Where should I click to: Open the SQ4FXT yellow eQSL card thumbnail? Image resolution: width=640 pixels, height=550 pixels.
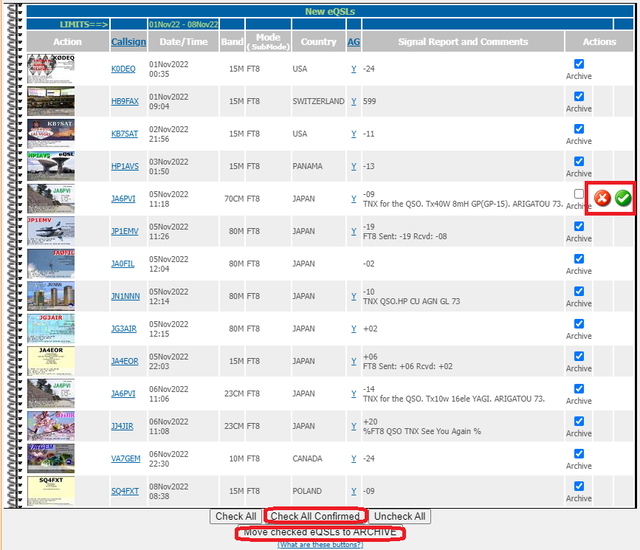pyautogui.click(x=51, y=491)
